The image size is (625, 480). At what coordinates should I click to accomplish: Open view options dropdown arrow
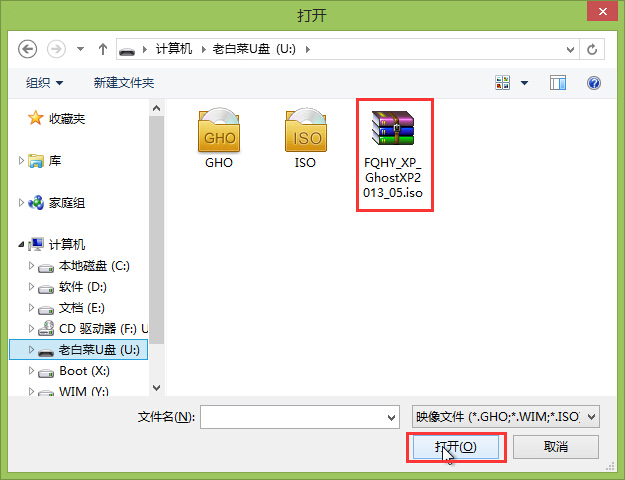[525, 83]
